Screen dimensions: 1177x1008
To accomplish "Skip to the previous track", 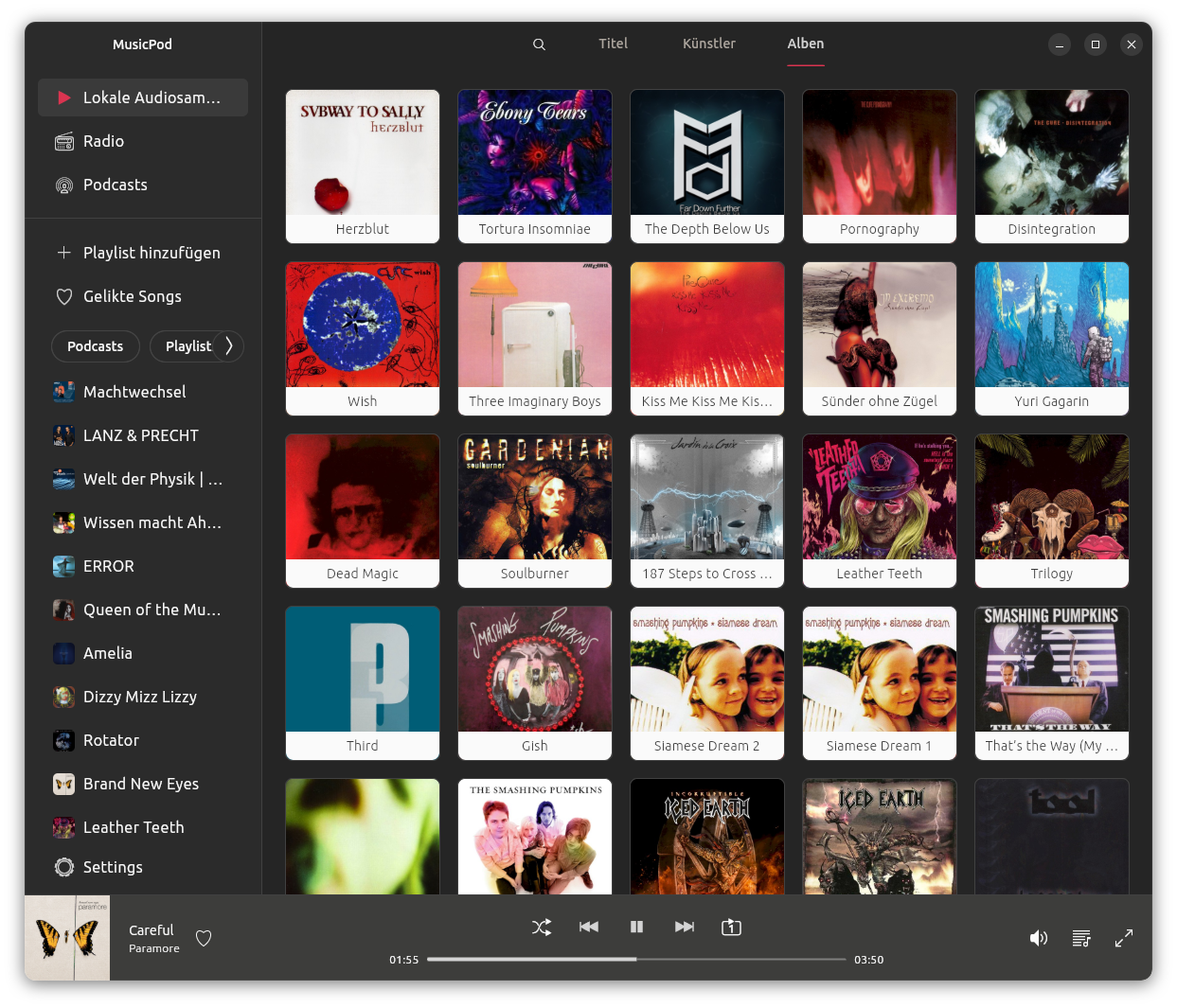I will (589, 927).
